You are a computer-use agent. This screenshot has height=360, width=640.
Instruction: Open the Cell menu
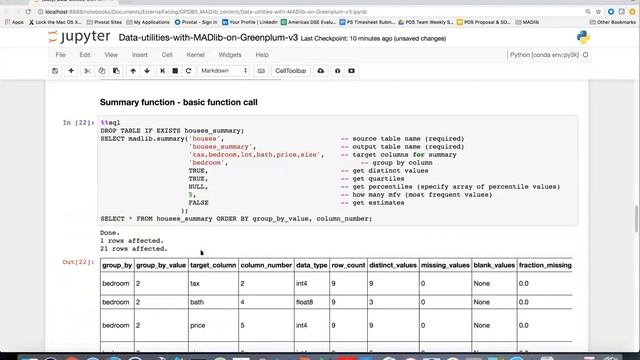click(167, 55)
